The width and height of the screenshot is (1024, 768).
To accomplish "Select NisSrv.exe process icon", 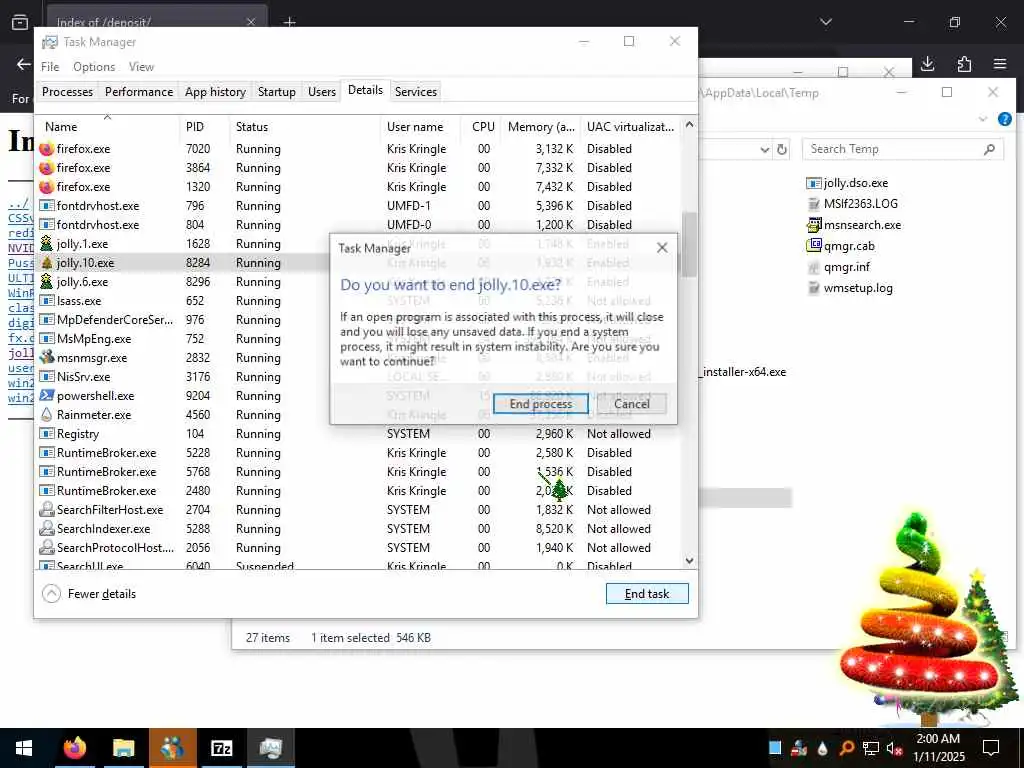I will click(x=46, y=376).
